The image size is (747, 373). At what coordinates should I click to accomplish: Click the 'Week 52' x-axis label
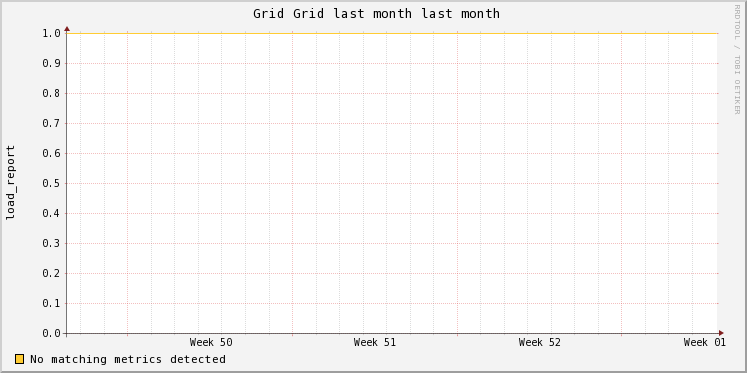[x=540, y=342]
